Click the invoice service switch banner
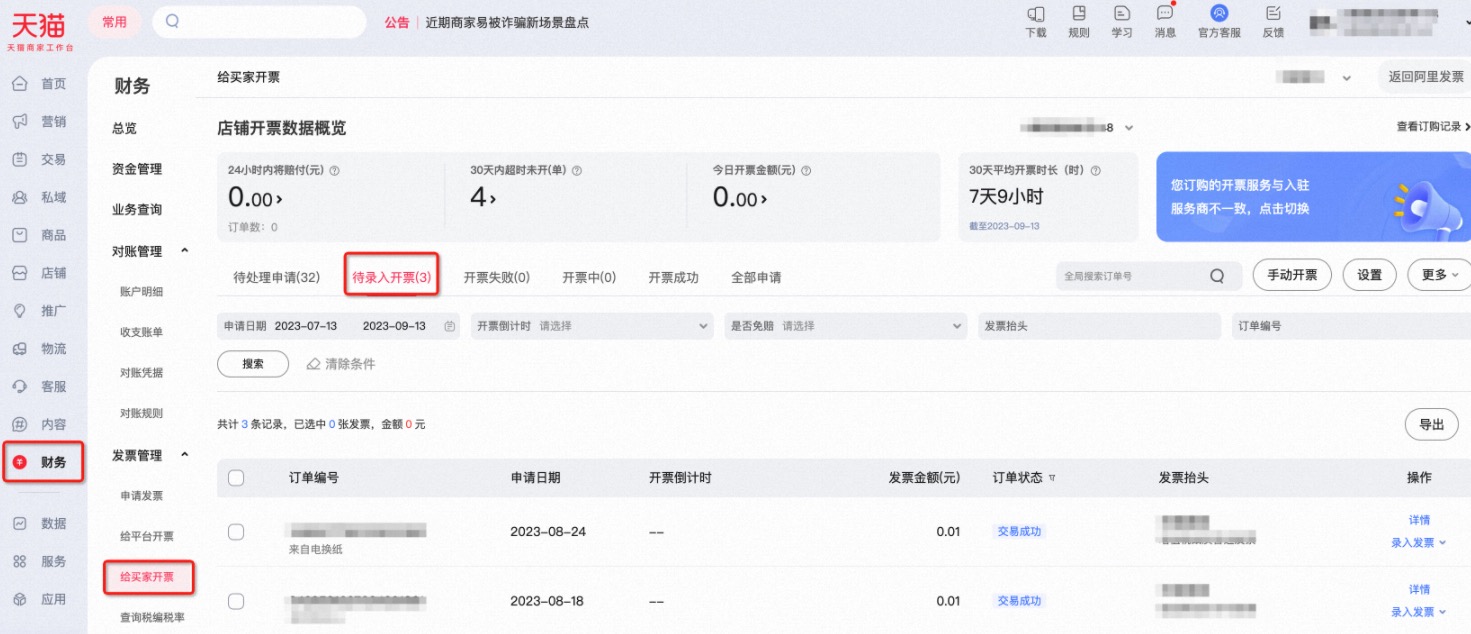 click(1313, 197)
